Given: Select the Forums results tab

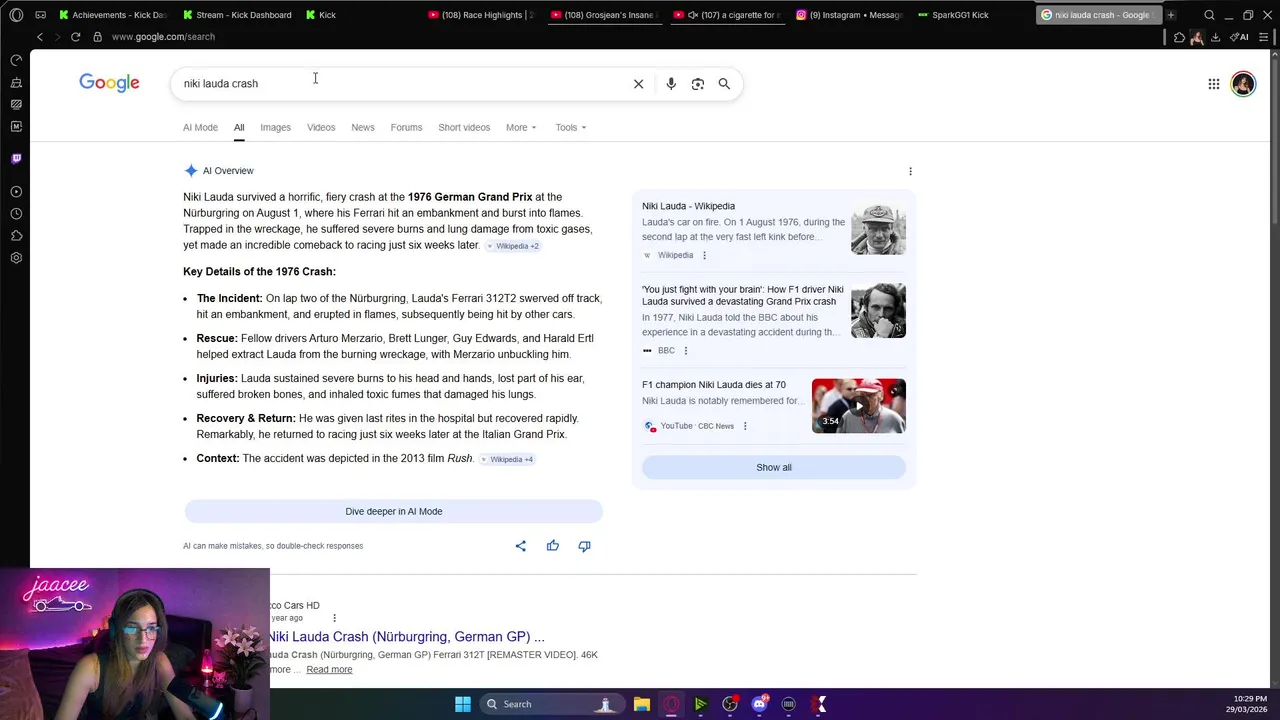Looking at the screenshot, I should click(406, 127).
